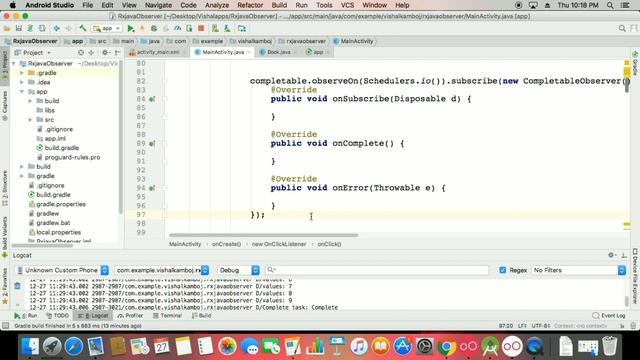Image resolution: width=640 pixels, height=360 pixels.
Task: Click the UTF-8 encoding in the status bar
Action: [541, 326]
